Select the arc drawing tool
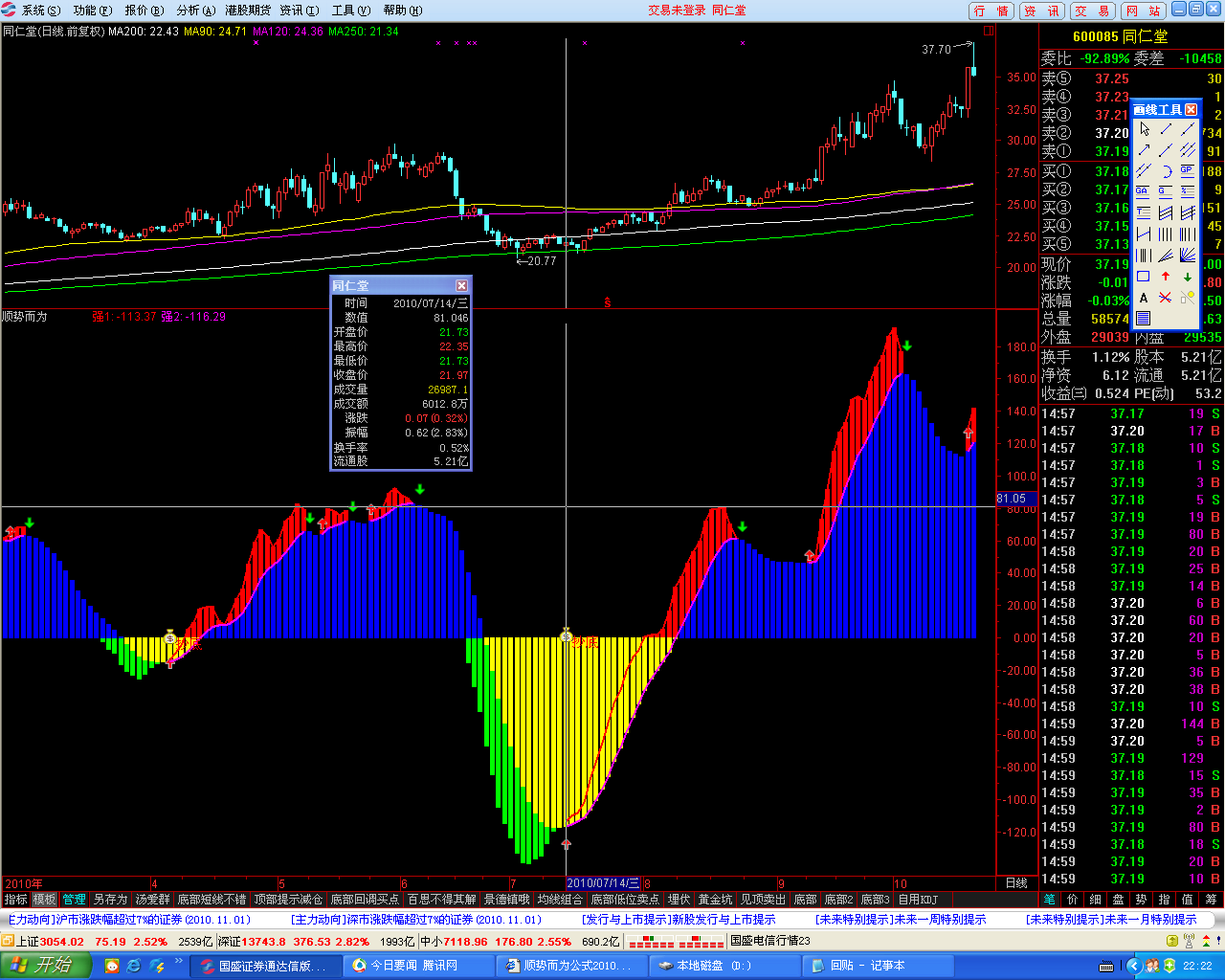 click(1166, 171)
